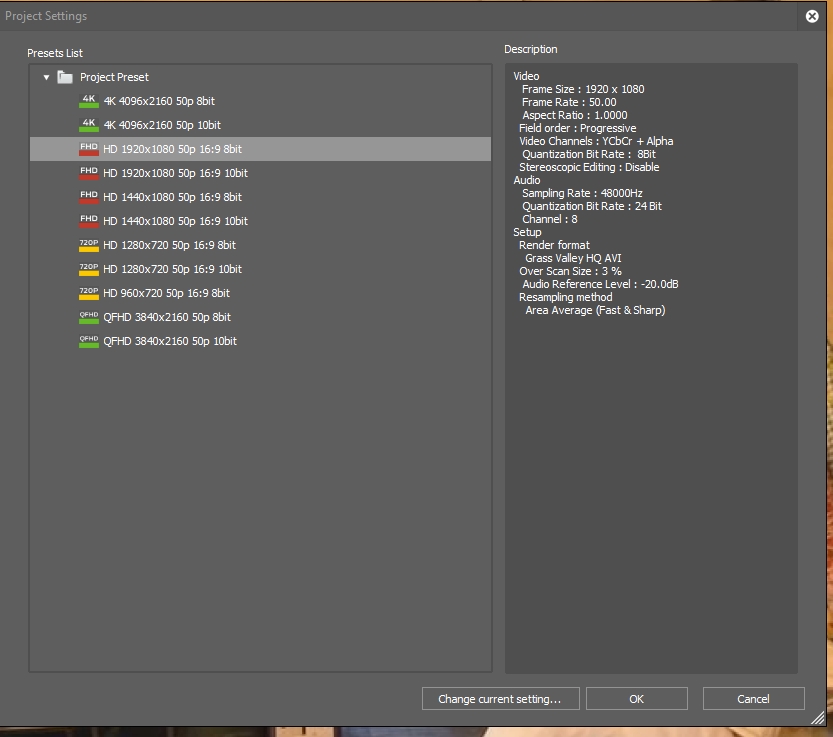Click FHD icon of 1920x1080 50p 10bit
Screen dimensions: 833x737
pos(89,173)
